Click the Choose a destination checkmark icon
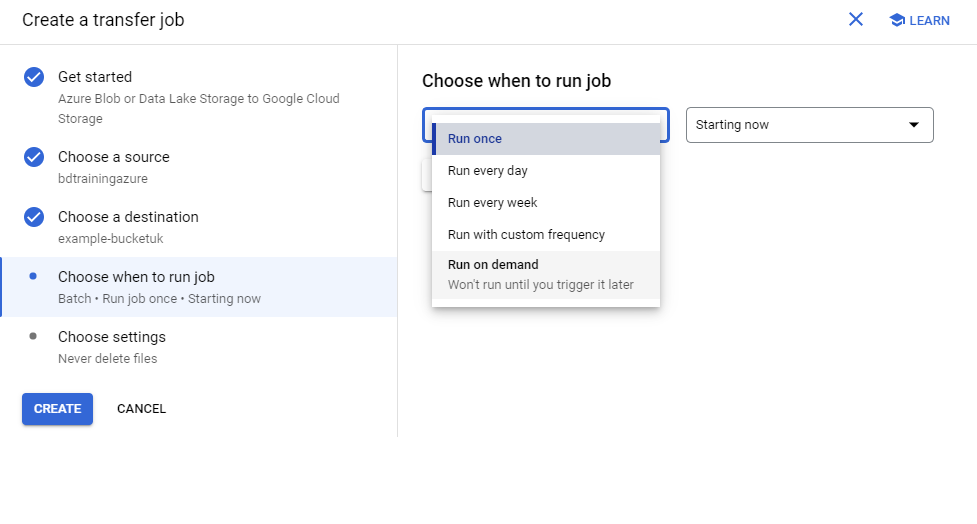 [x=34, y=217]
